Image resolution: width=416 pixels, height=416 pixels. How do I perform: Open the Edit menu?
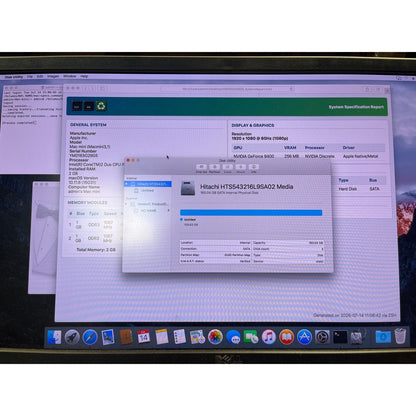[40, 76]
